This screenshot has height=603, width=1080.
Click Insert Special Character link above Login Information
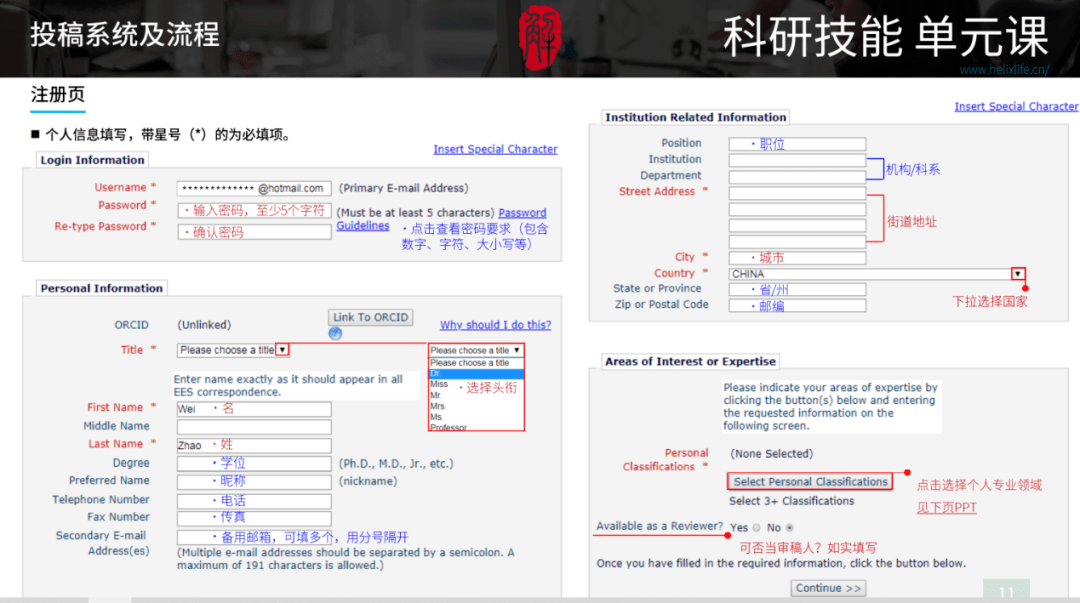(x=495, y=149)
